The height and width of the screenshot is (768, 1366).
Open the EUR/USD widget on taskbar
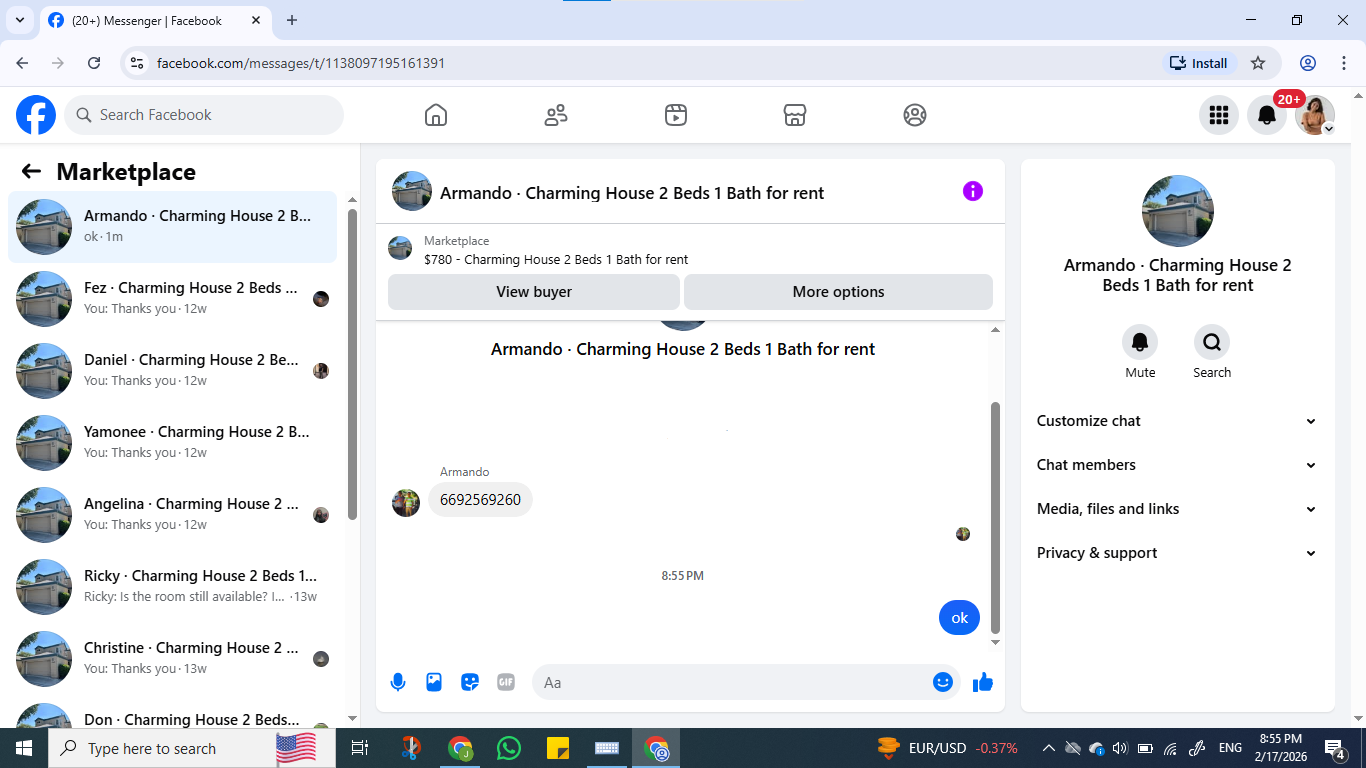point(947,748)
